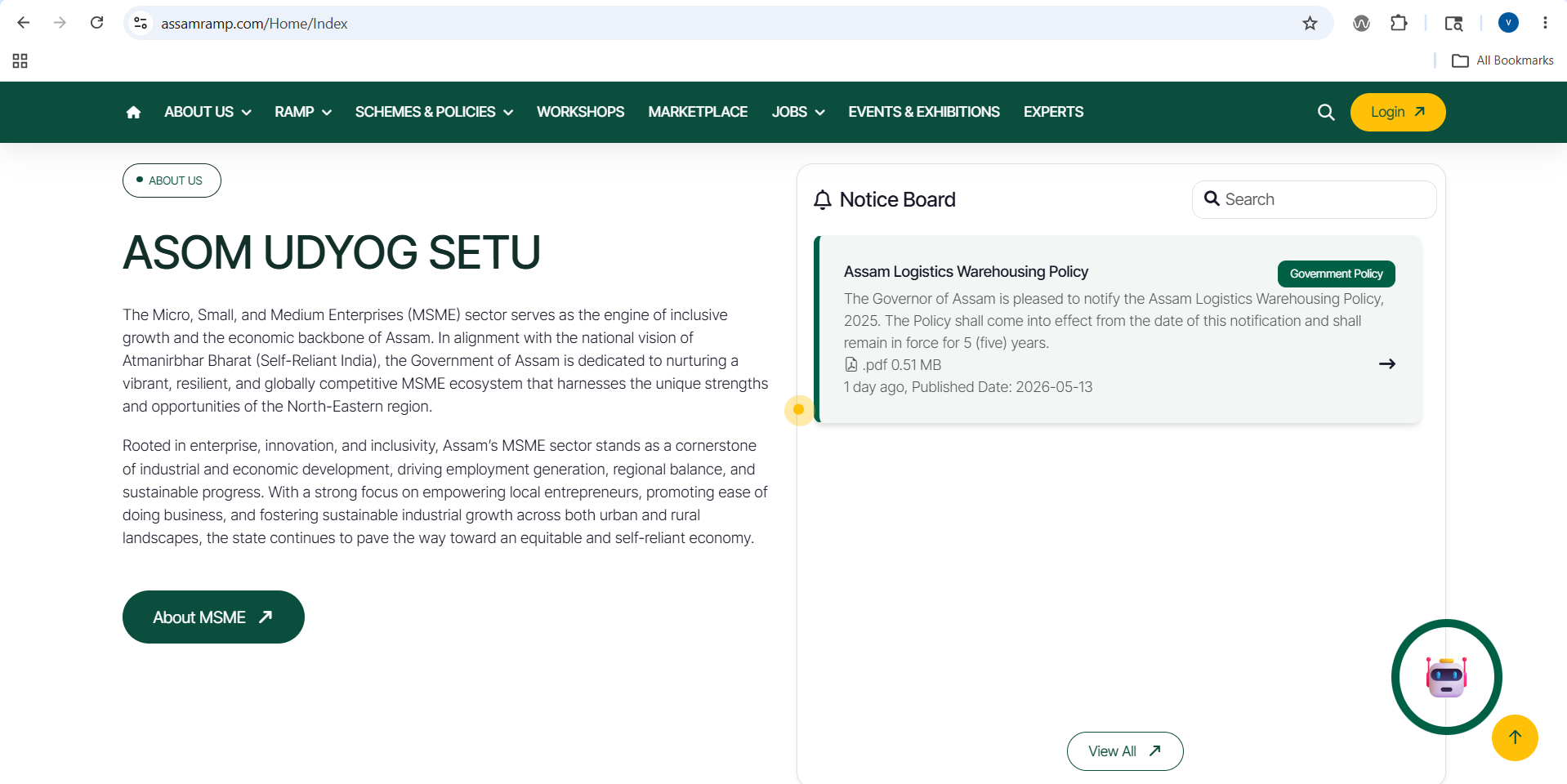Viewport: 1567px width, 784px height.
Task: Open the chatbot robot assistant
Action: coord(1446,677)
